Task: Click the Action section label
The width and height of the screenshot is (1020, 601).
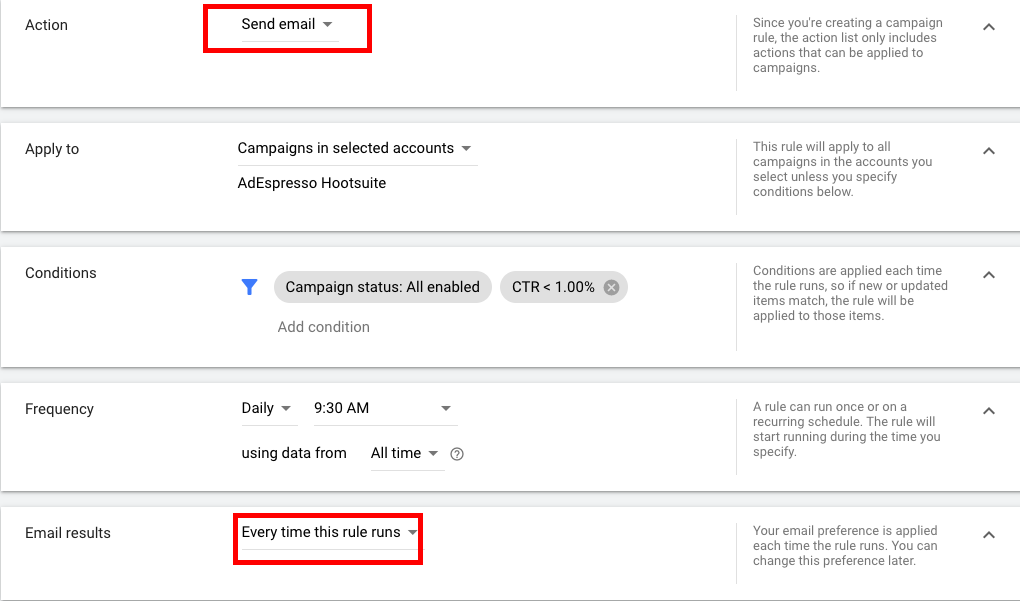Action: tap(46, 25)
